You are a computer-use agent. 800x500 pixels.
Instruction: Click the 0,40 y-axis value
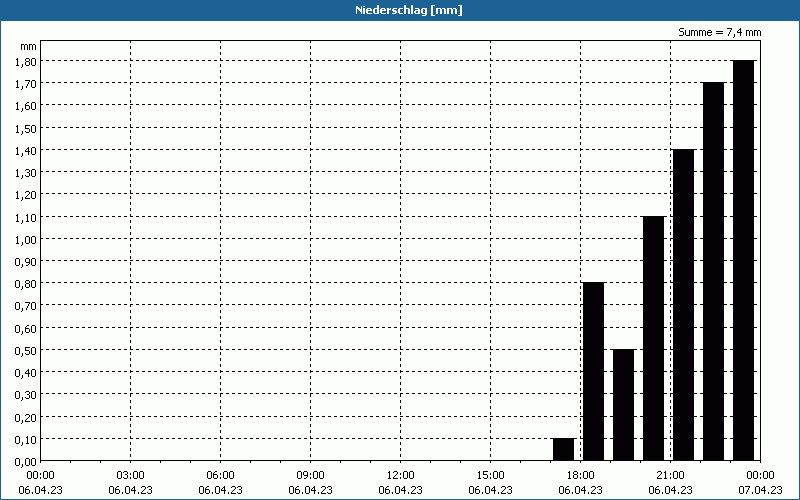26,372
